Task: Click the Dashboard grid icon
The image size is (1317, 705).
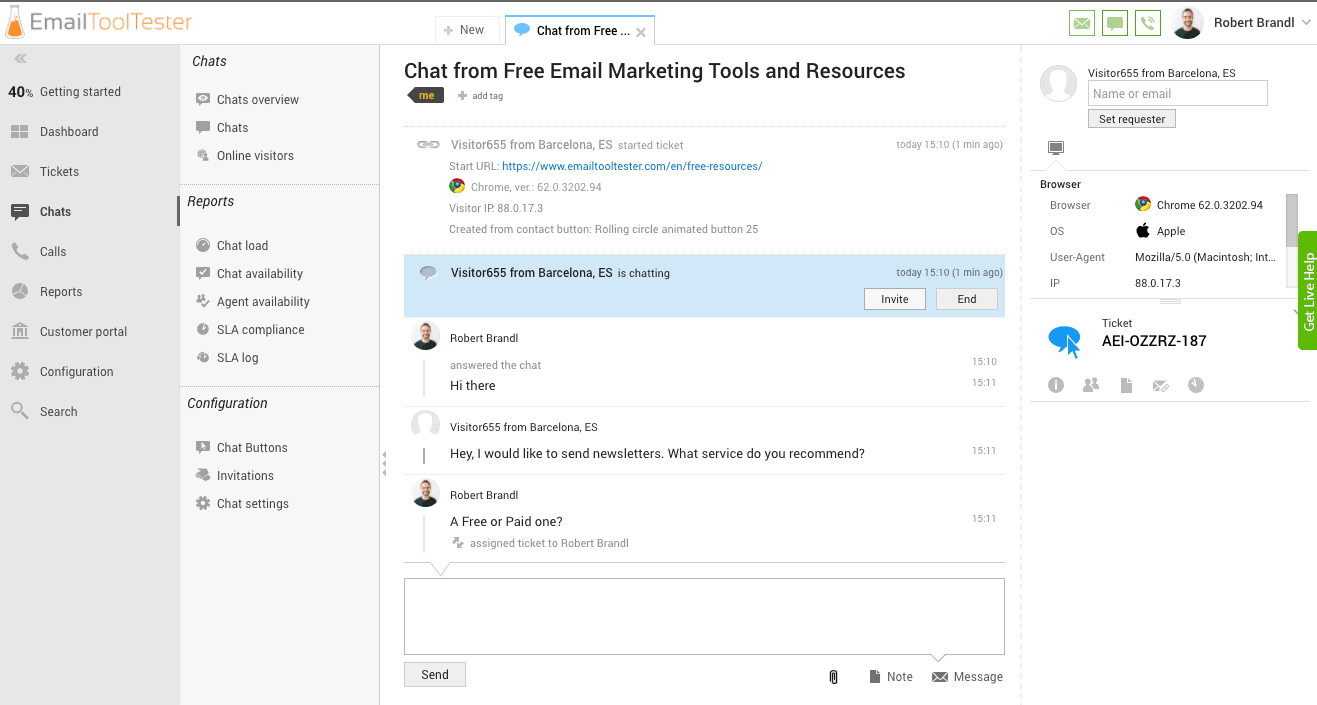Action: point(20,132)
